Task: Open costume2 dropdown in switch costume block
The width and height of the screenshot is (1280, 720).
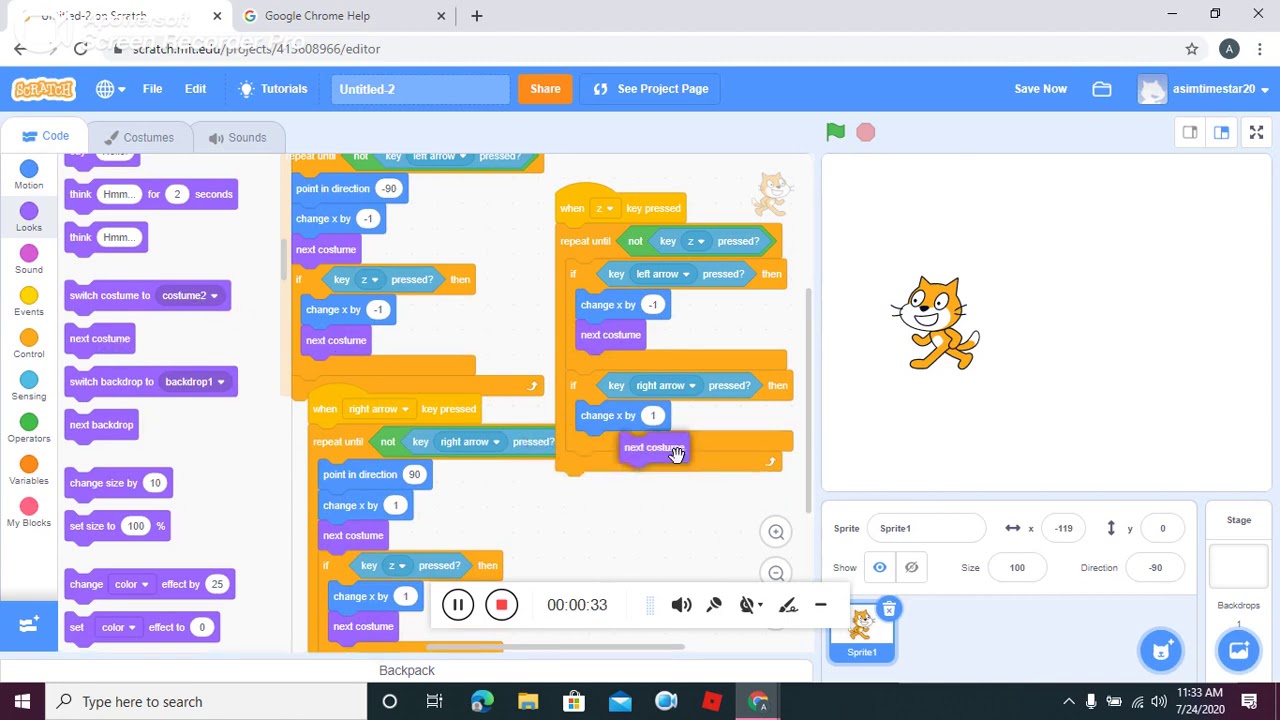Action: coord(191,296)
